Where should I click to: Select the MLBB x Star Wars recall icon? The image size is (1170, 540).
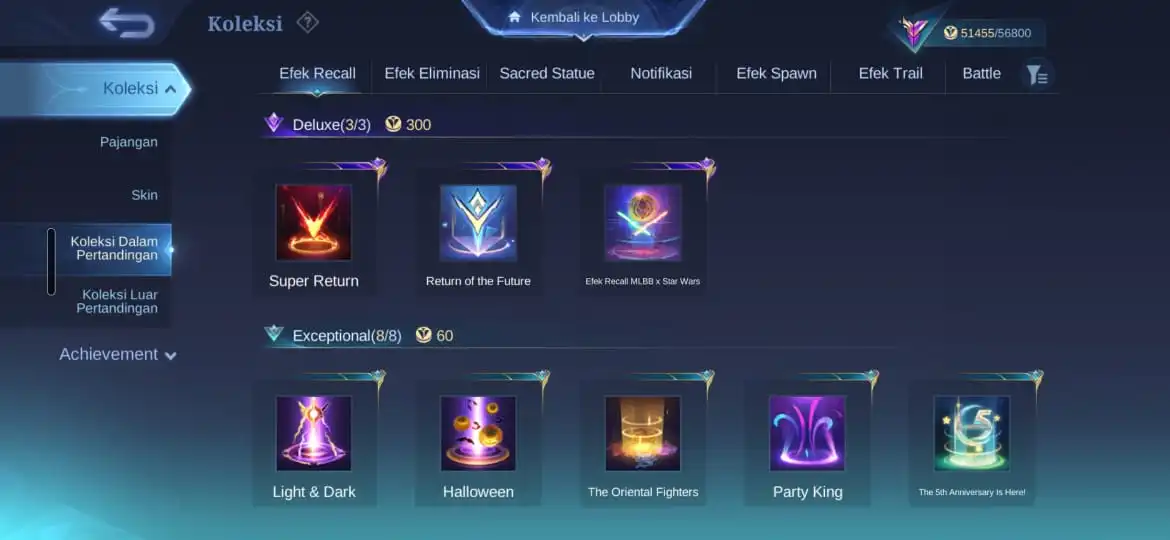point(642,222)
